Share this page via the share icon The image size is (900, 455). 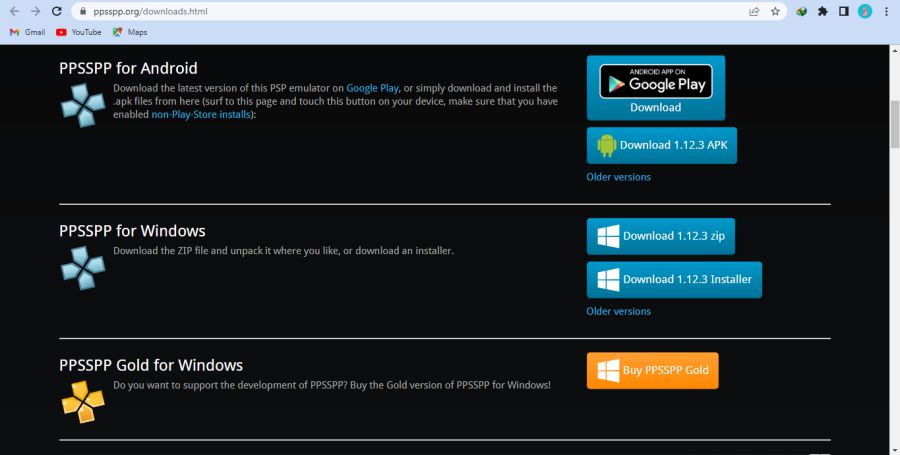click(x=754, y=11)
